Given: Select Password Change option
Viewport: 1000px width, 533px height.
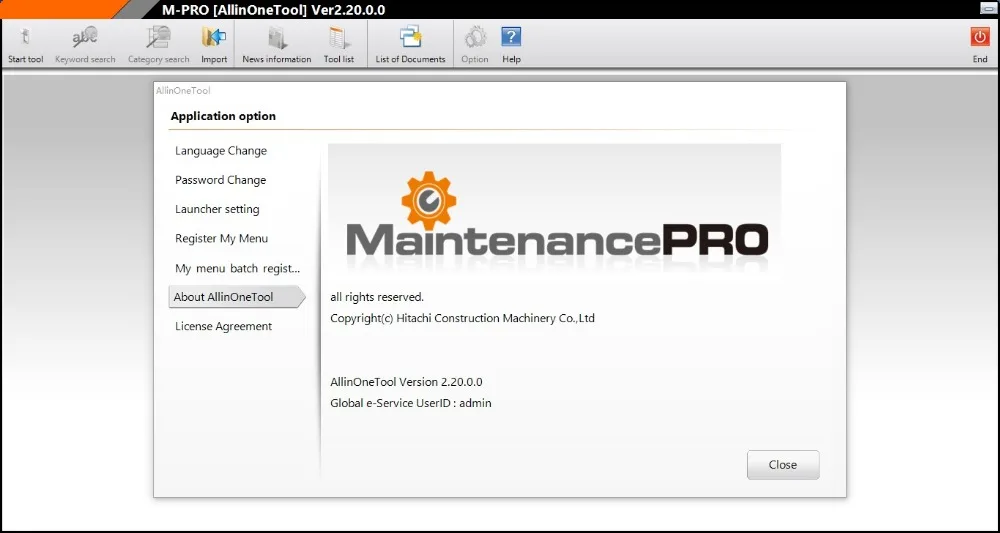Looking at the screenshot, I should 221,180.
